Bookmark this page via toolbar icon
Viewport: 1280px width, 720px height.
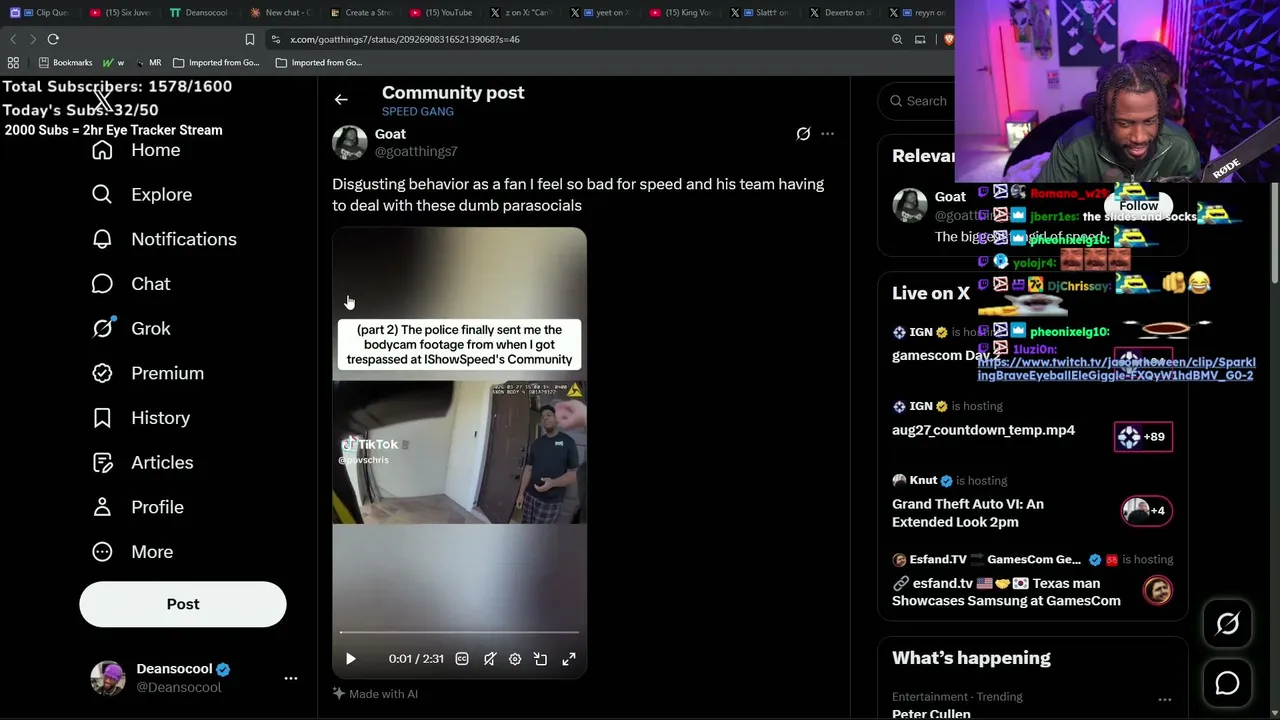click(x=250, y=39)
